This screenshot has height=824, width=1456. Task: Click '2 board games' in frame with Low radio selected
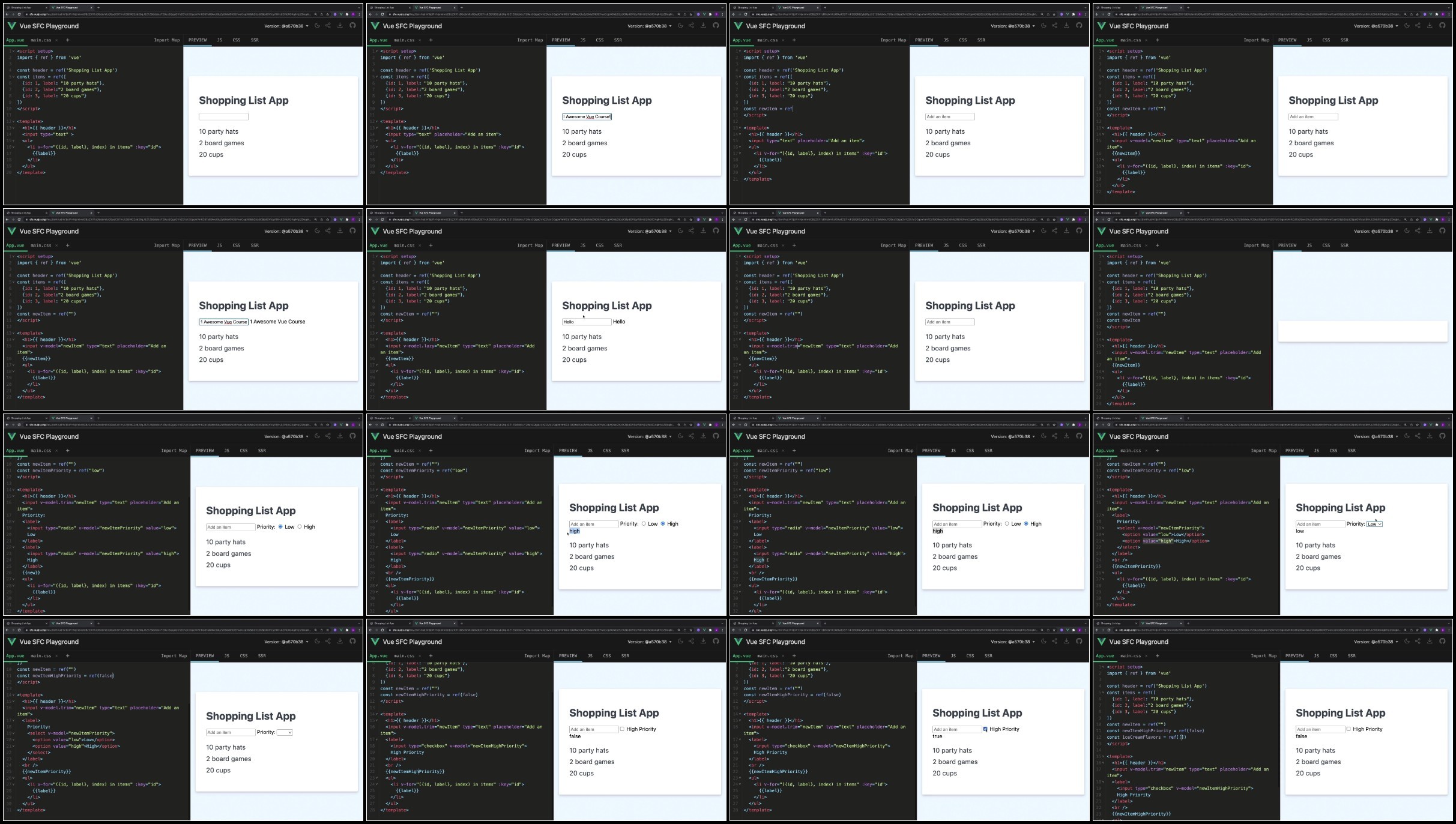pyautogui.click(x=229, y=553)
